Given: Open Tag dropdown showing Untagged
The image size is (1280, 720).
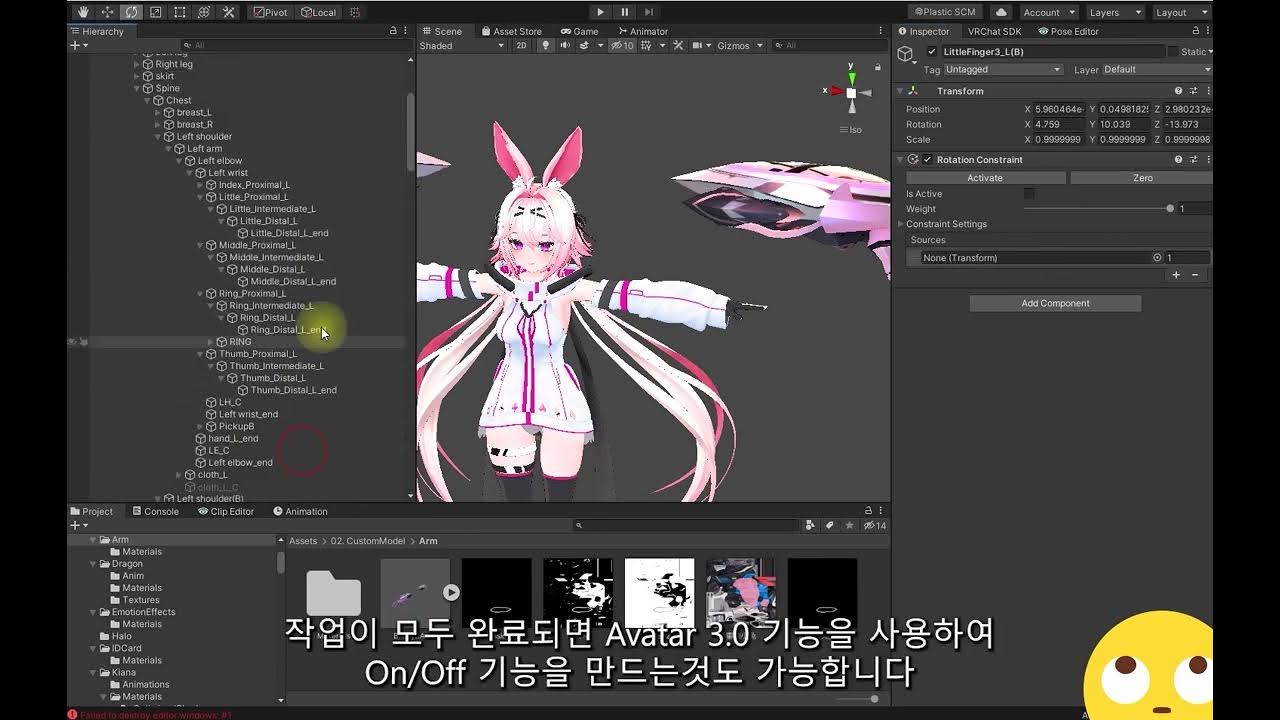Looking at the screenshot, I should (x=1003, y=69).
